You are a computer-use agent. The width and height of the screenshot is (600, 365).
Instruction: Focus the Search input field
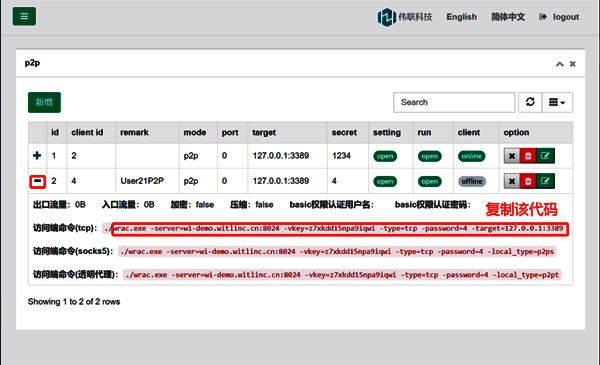(454, 102)
